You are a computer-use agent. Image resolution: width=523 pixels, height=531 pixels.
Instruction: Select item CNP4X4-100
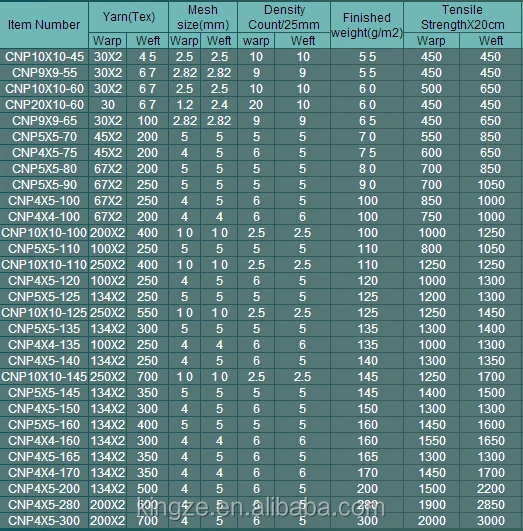pyautogui.click(x=44, y=217)
